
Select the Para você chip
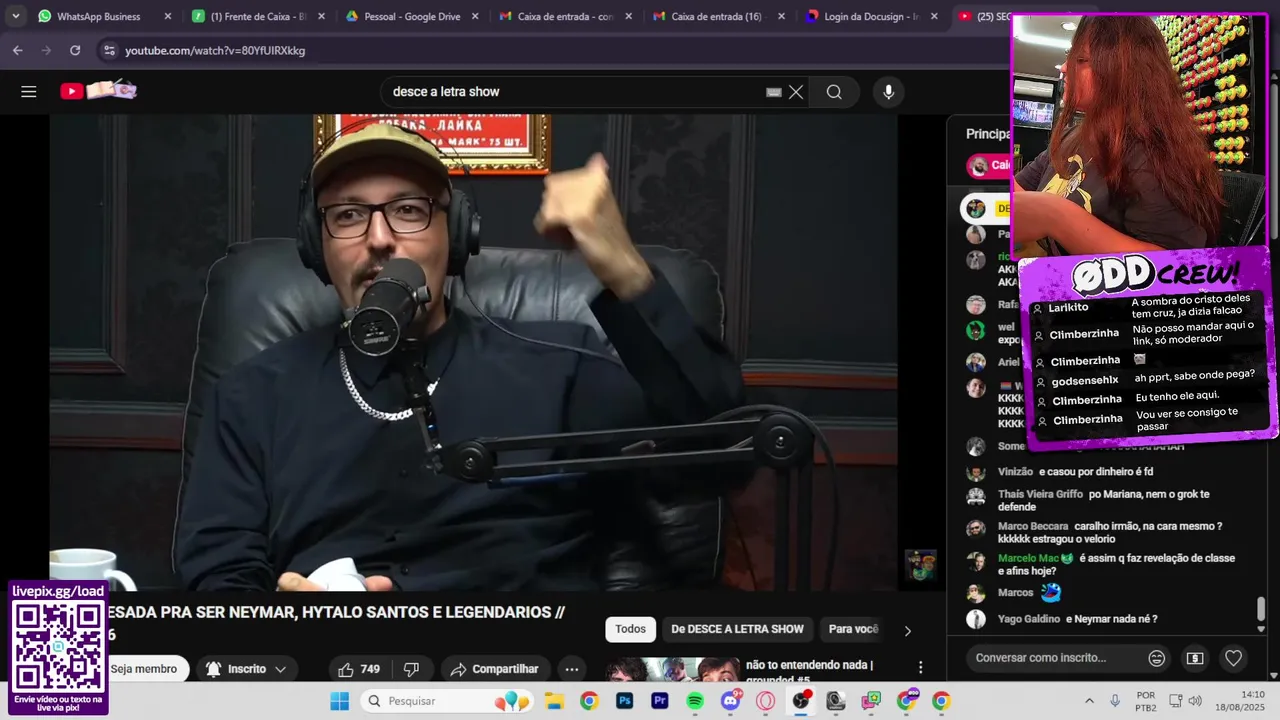pyautogui.click(x=853, y=629)
